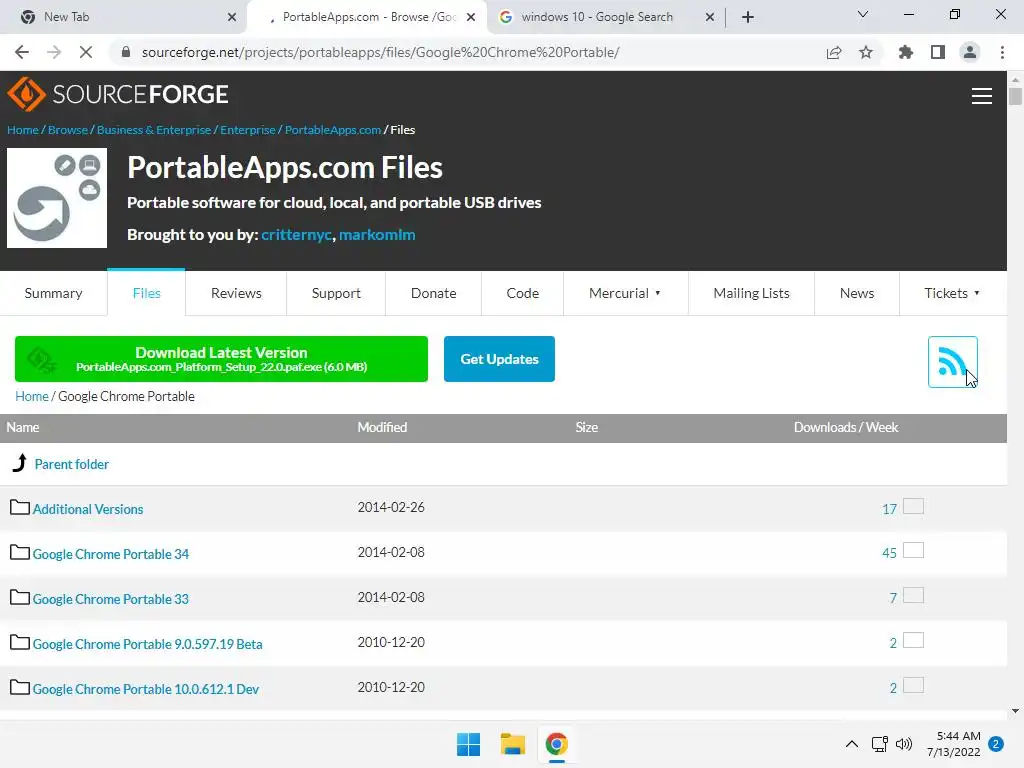Click the checkbox in 9.0.597.19 Beta row
The image size is (1024, 768).
point(913,641)
